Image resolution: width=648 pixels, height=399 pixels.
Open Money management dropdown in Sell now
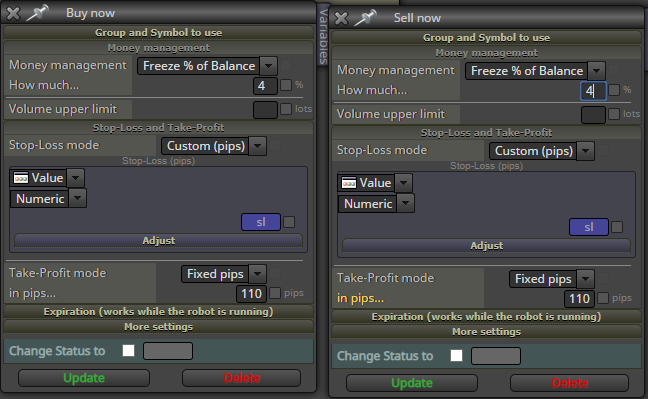(x=596, y=71)
